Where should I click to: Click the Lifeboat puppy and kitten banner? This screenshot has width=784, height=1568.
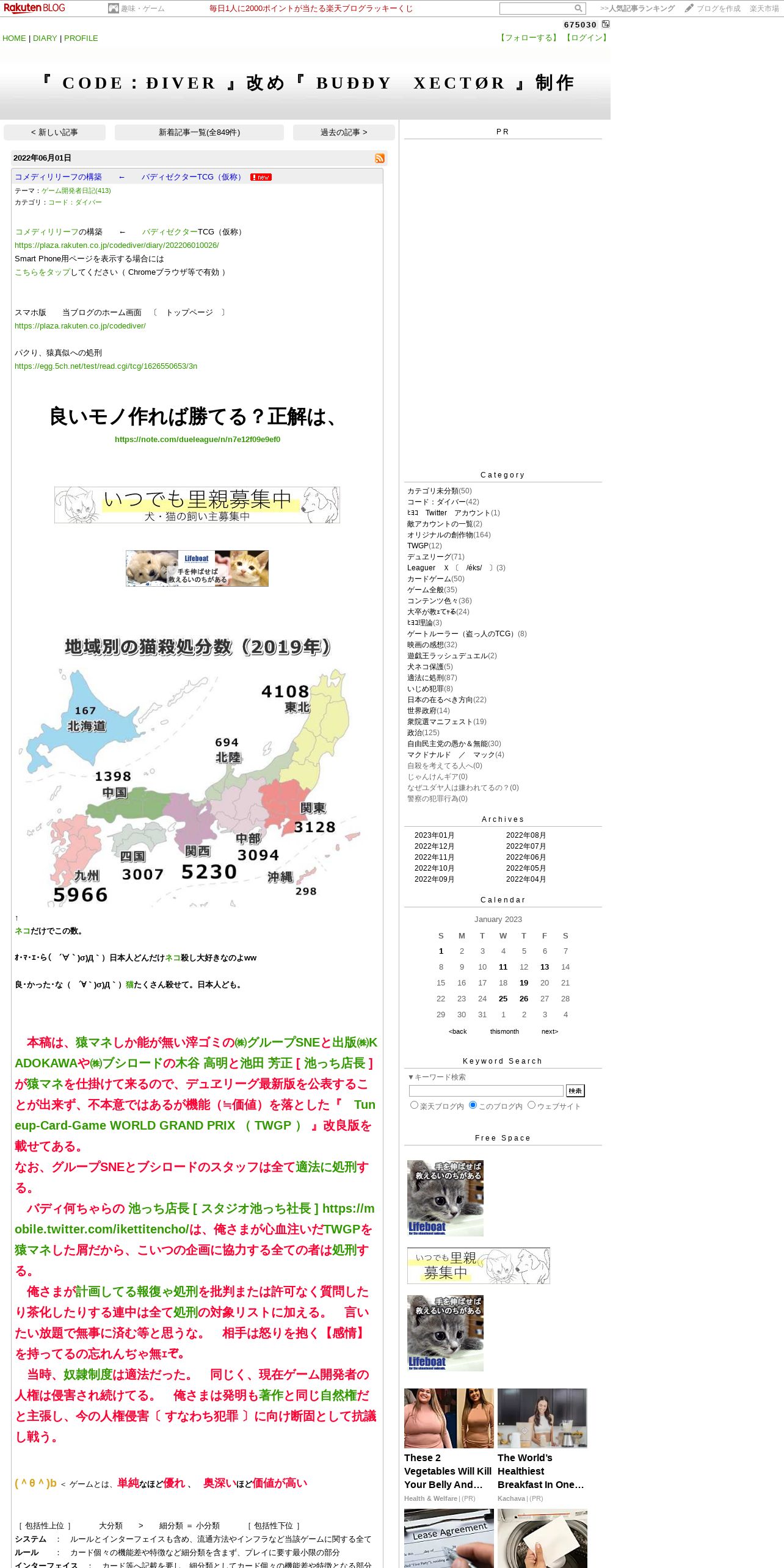(x=197, y=568)
